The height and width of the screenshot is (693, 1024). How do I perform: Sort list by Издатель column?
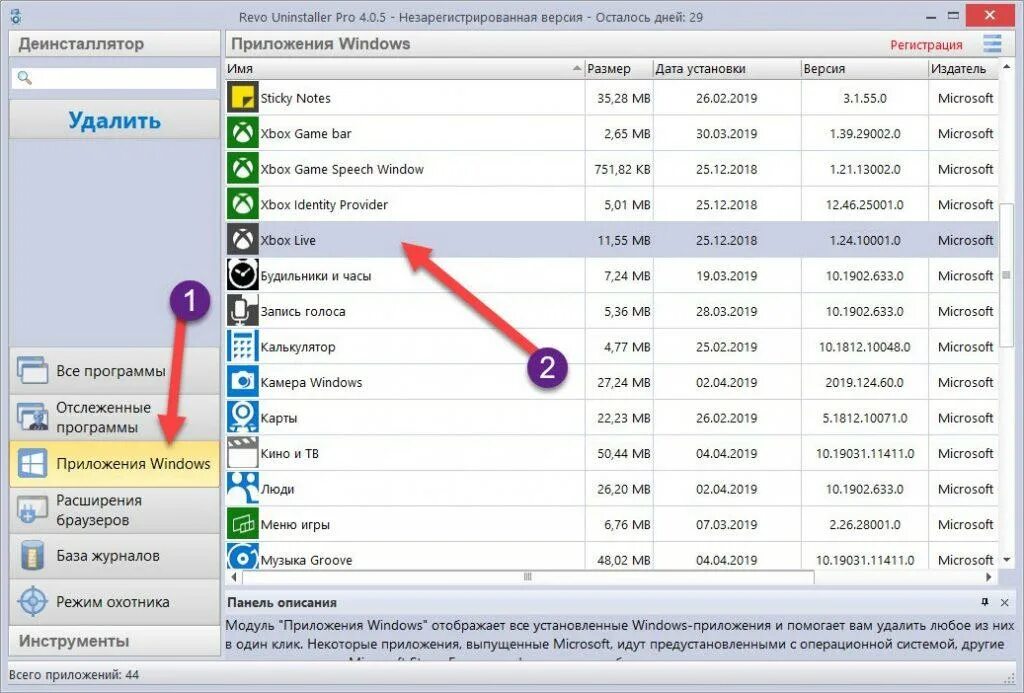click(963, 69)
